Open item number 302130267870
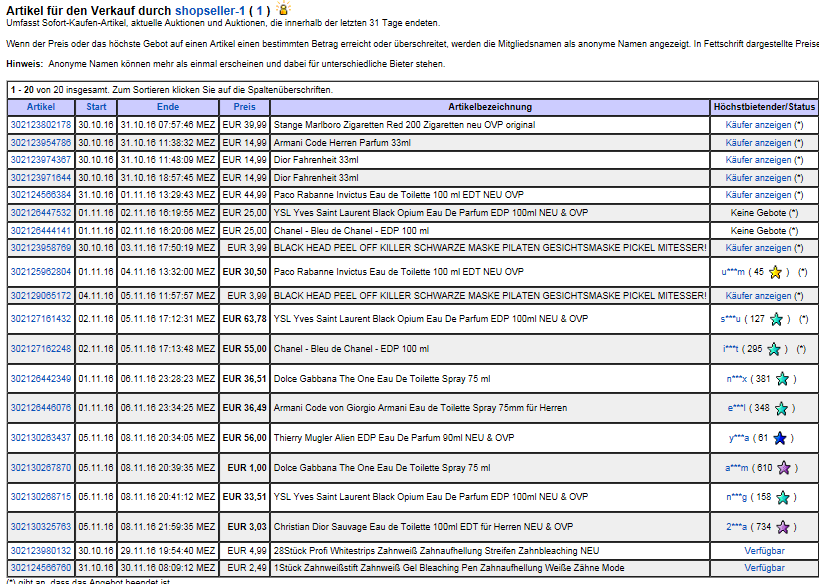The image size is (819, 584). pyautogui.click(x=41, y=468)
